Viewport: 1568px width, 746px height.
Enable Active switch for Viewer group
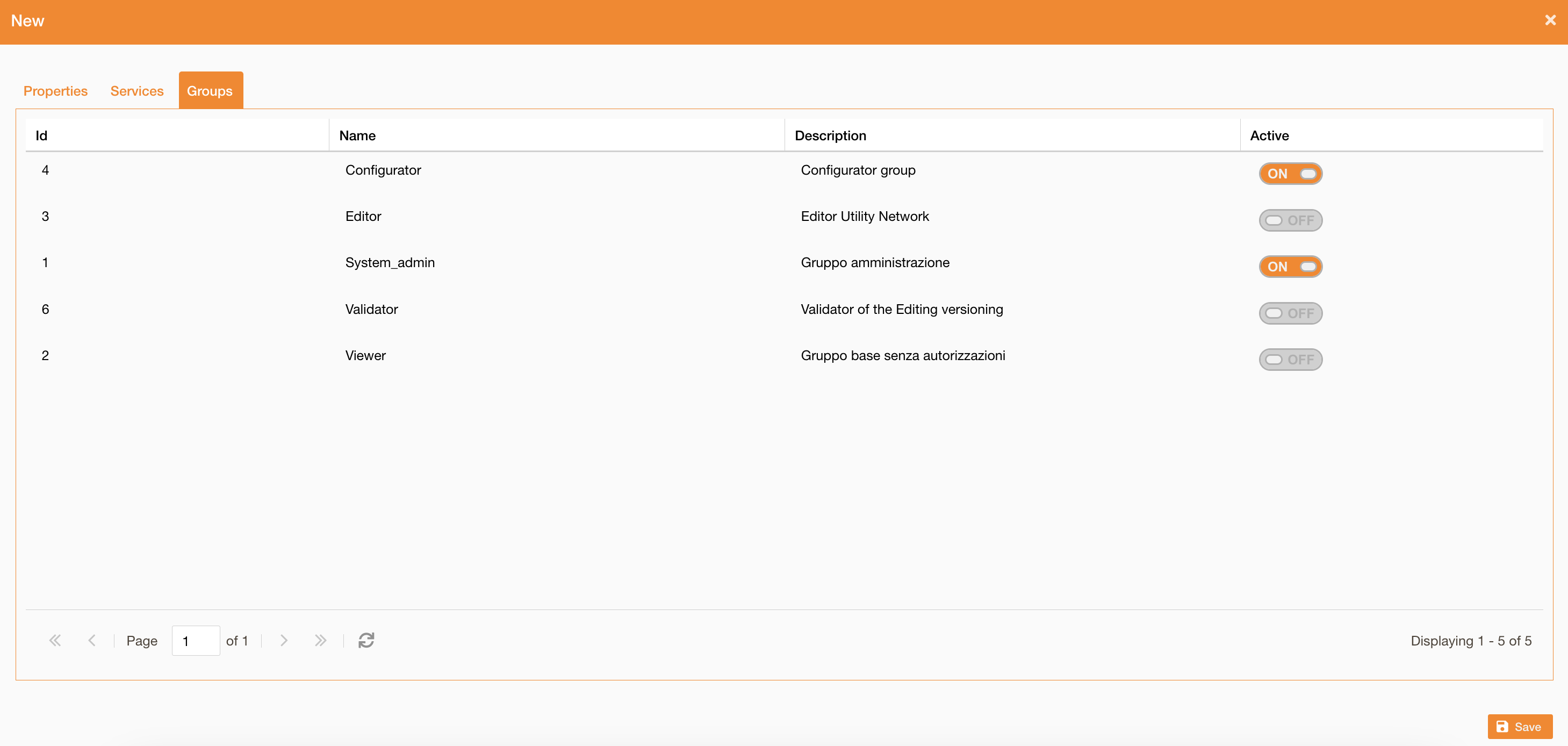point(1290,360)
